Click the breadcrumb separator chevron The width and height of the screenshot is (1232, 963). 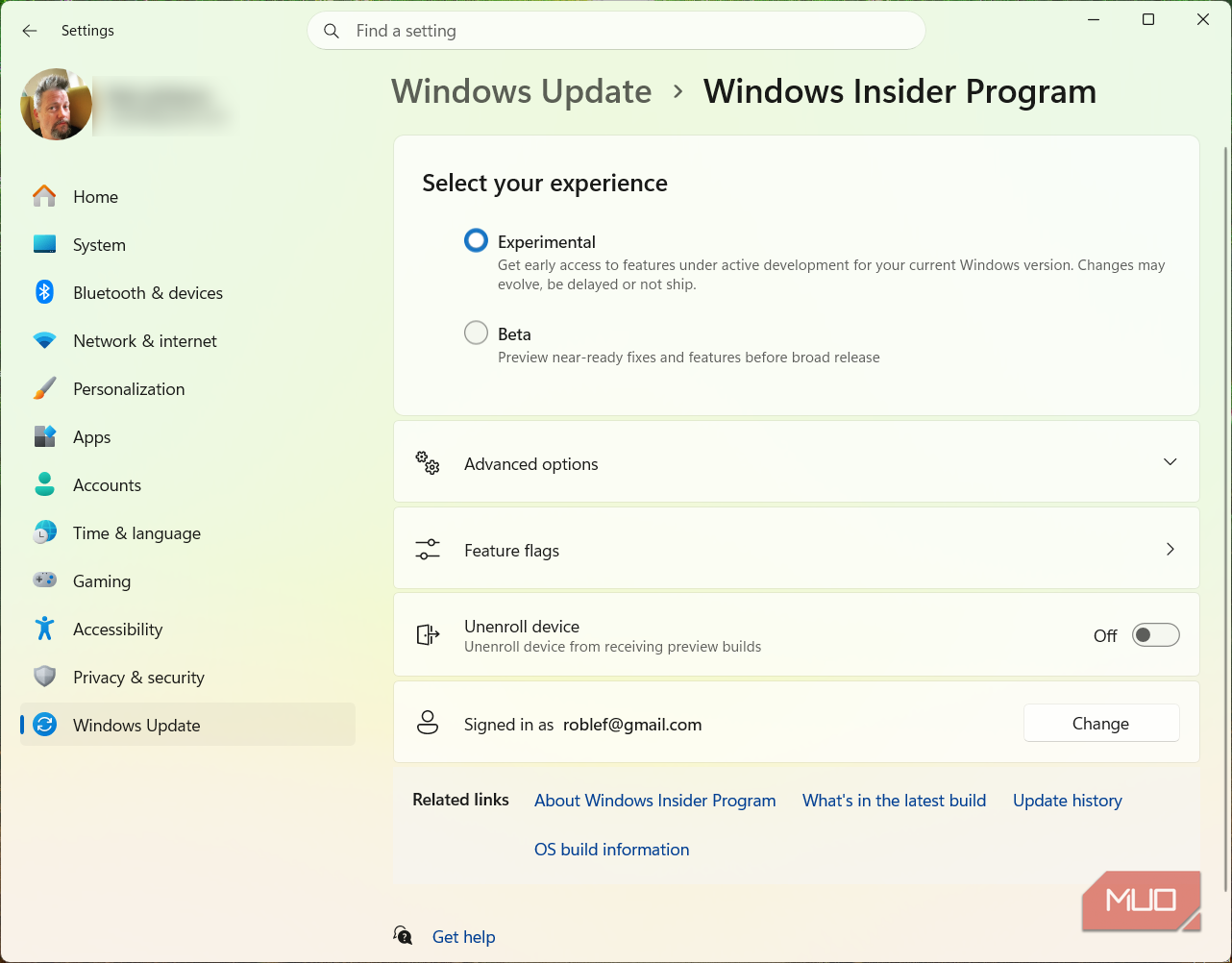point(678,91)
